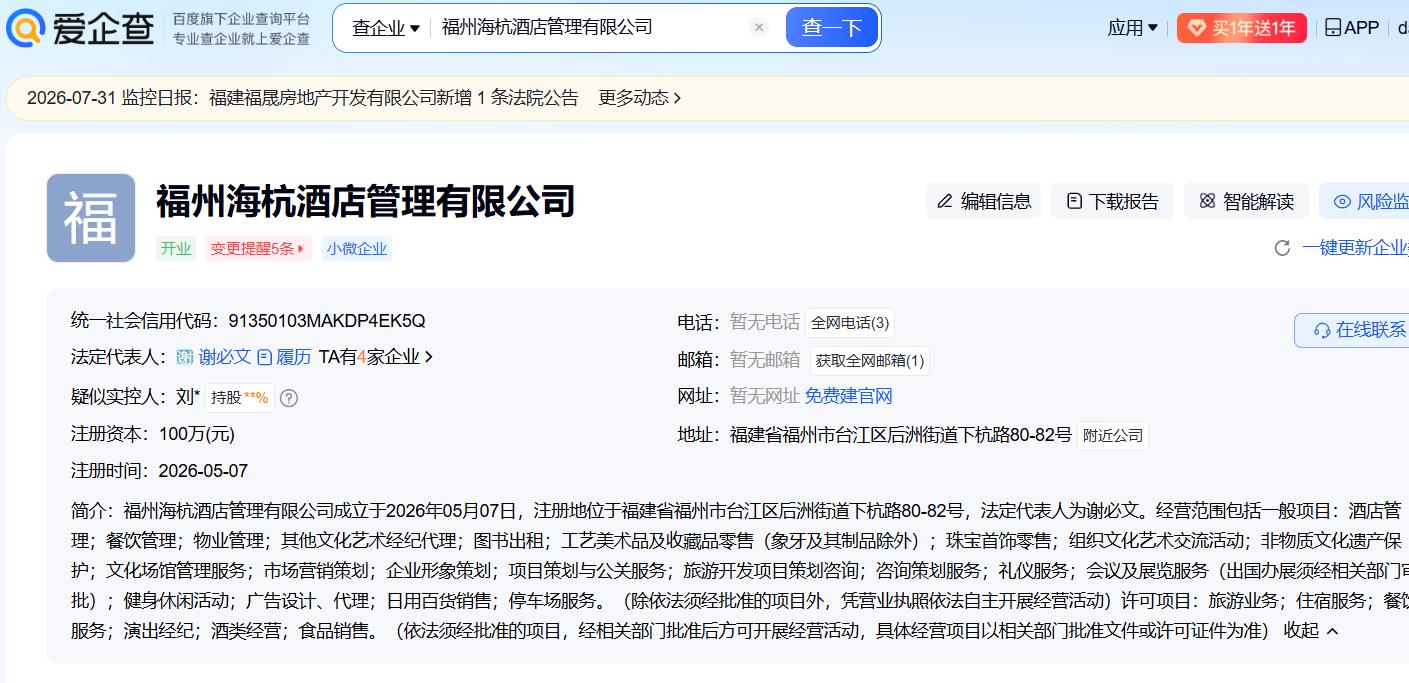Viewport: 1409px width, 683px height.
Task: Clear the search box with the X icon
Action: pos(759,28)
